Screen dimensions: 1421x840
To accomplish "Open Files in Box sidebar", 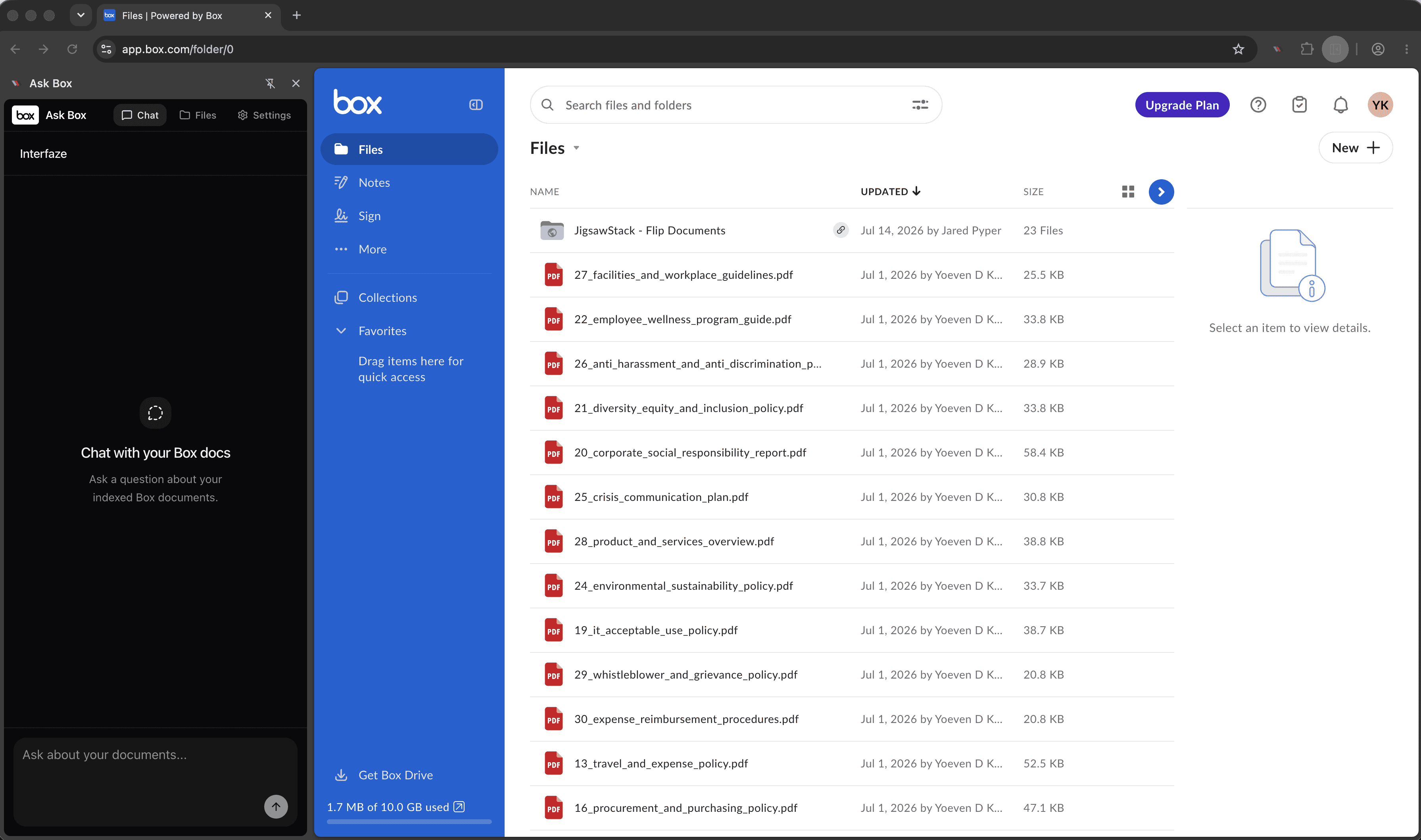I will point(409,150).
